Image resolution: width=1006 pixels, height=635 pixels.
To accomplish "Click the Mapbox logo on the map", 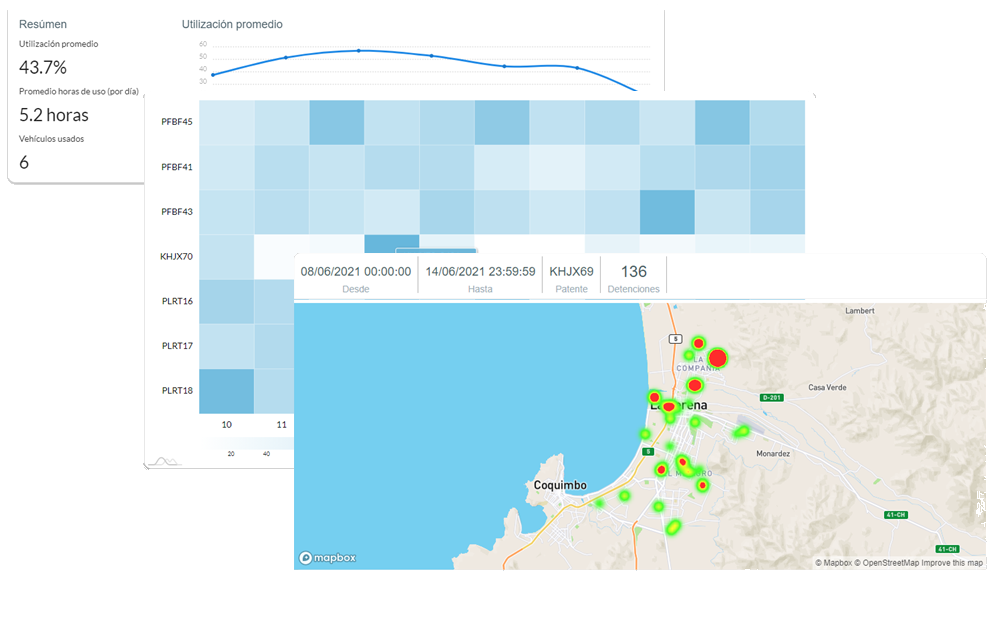I will coord(328,557).
